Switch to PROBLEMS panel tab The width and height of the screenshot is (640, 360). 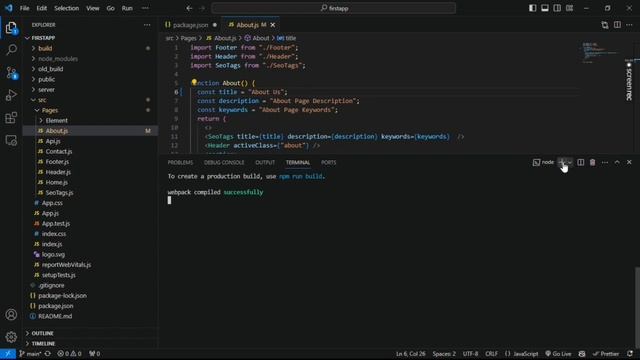(x=180, y=162)
